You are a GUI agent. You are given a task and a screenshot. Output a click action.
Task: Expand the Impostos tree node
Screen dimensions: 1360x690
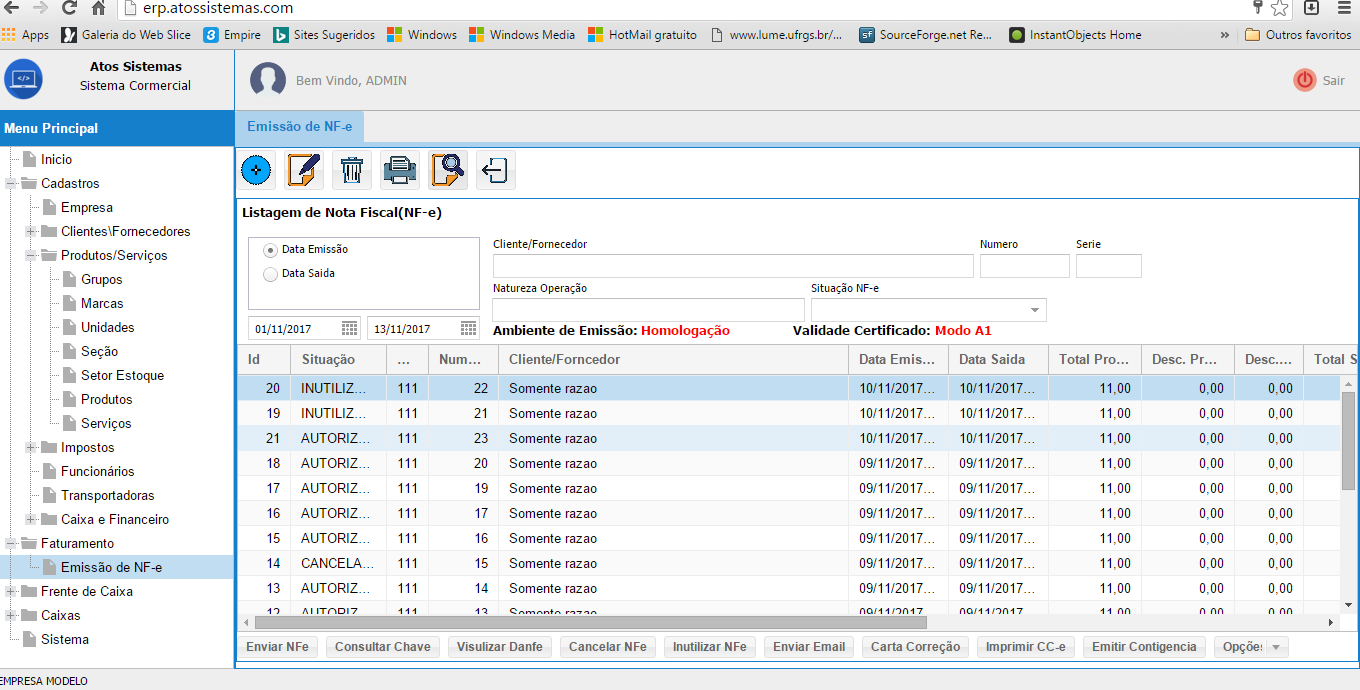[x=31, y=448]
